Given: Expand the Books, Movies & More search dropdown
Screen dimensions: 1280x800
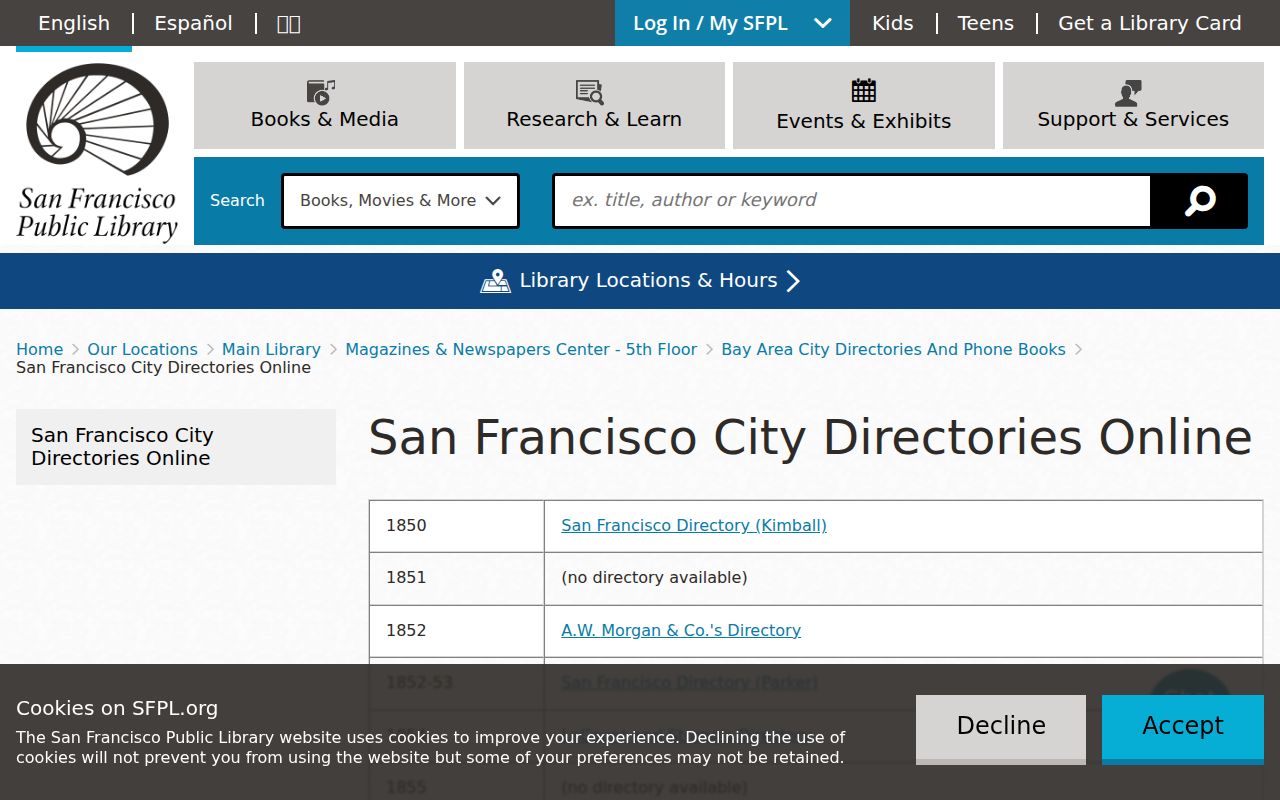Looking at the screenshot, I should click(400, 201).
